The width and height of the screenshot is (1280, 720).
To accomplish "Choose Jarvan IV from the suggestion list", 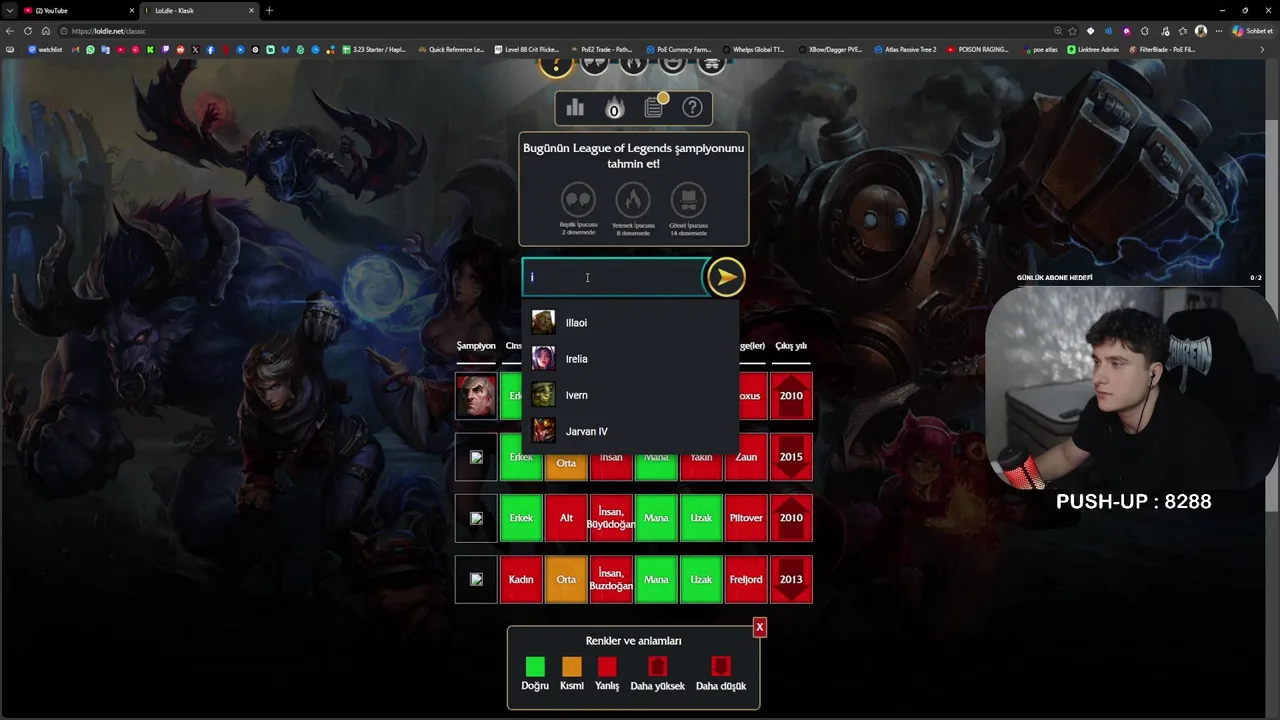I will click(x=630, y=431).
